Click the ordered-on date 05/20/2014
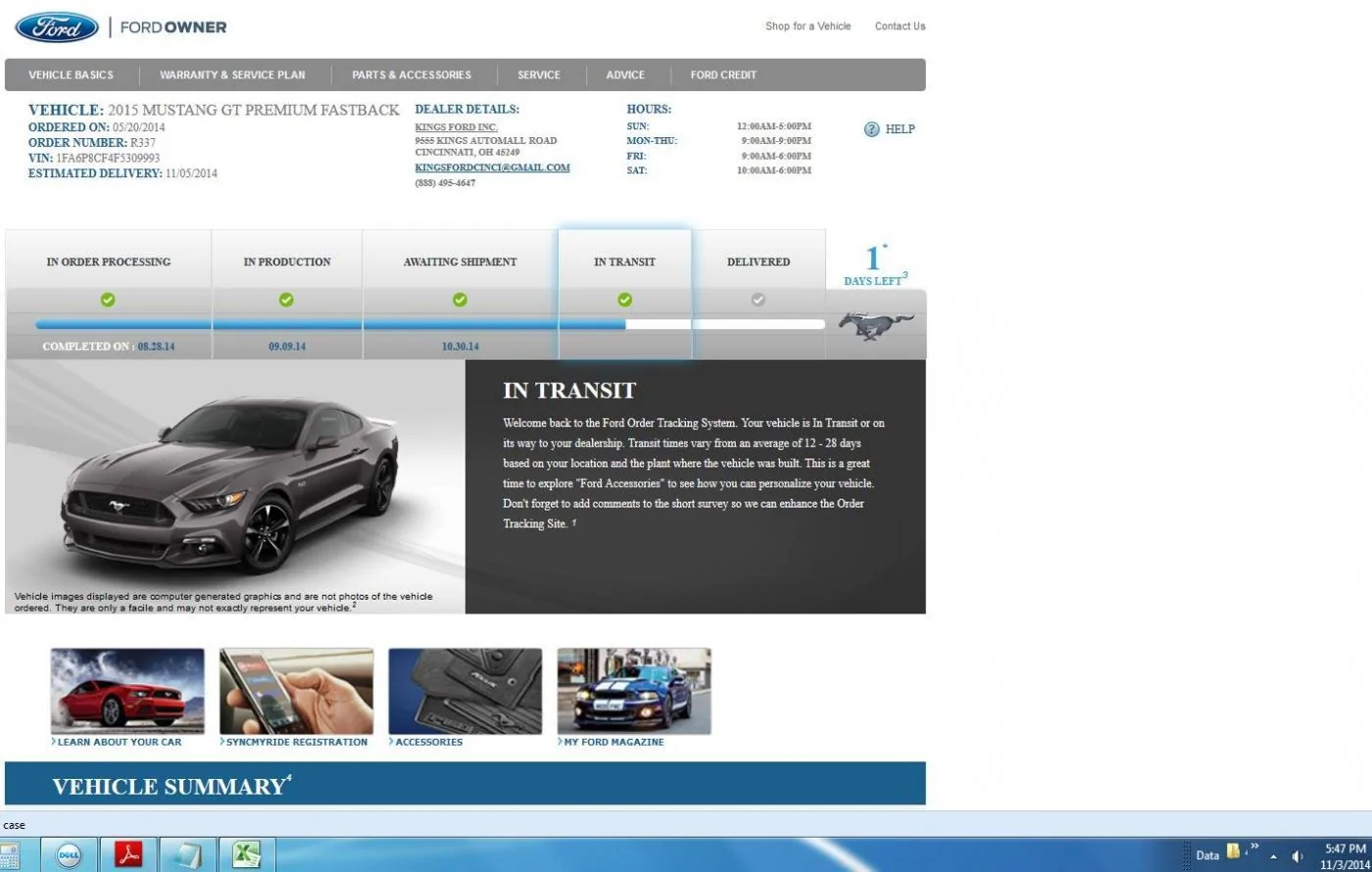This screenshot has width=1372, height=872. 139,127
